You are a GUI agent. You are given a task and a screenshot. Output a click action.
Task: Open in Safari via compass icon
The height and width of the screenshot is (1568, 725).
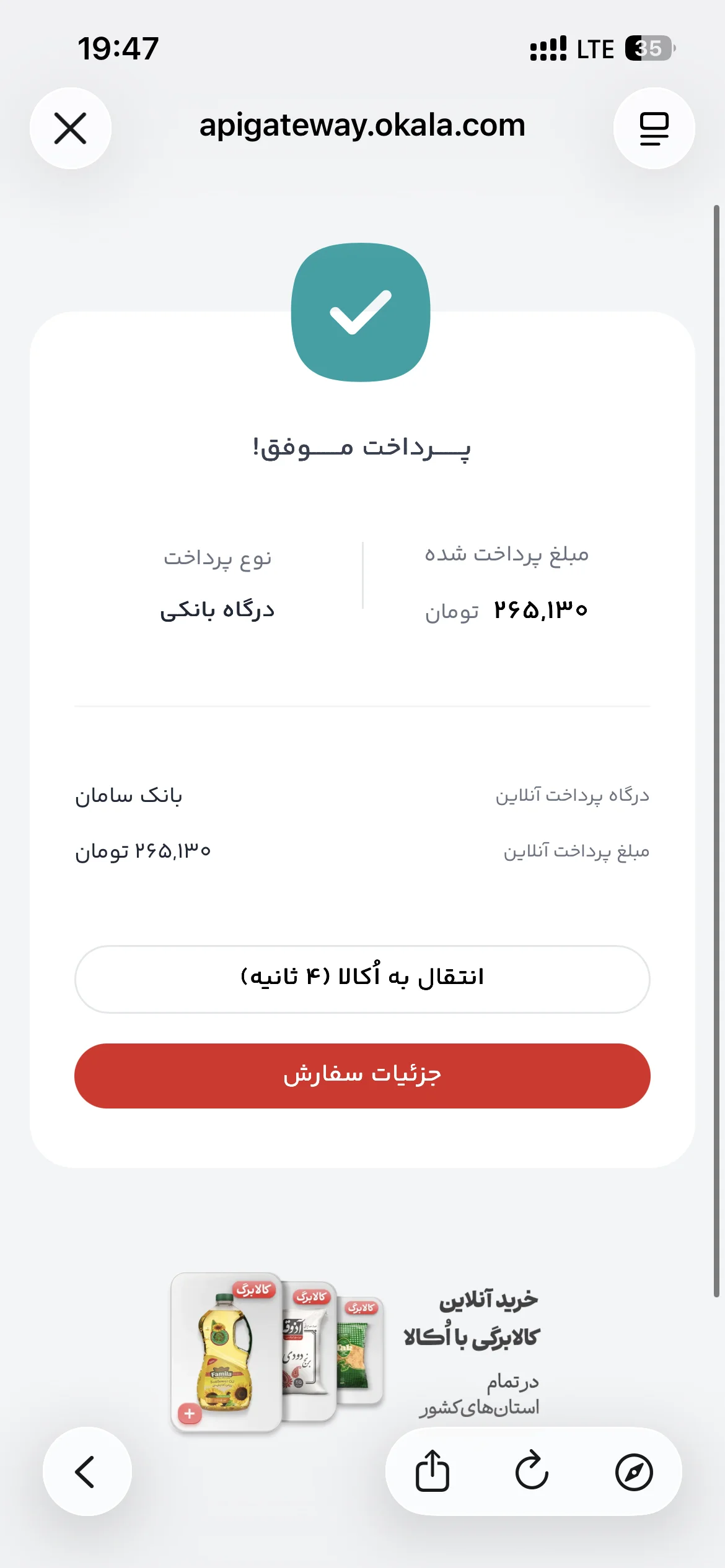(634, 1471)
